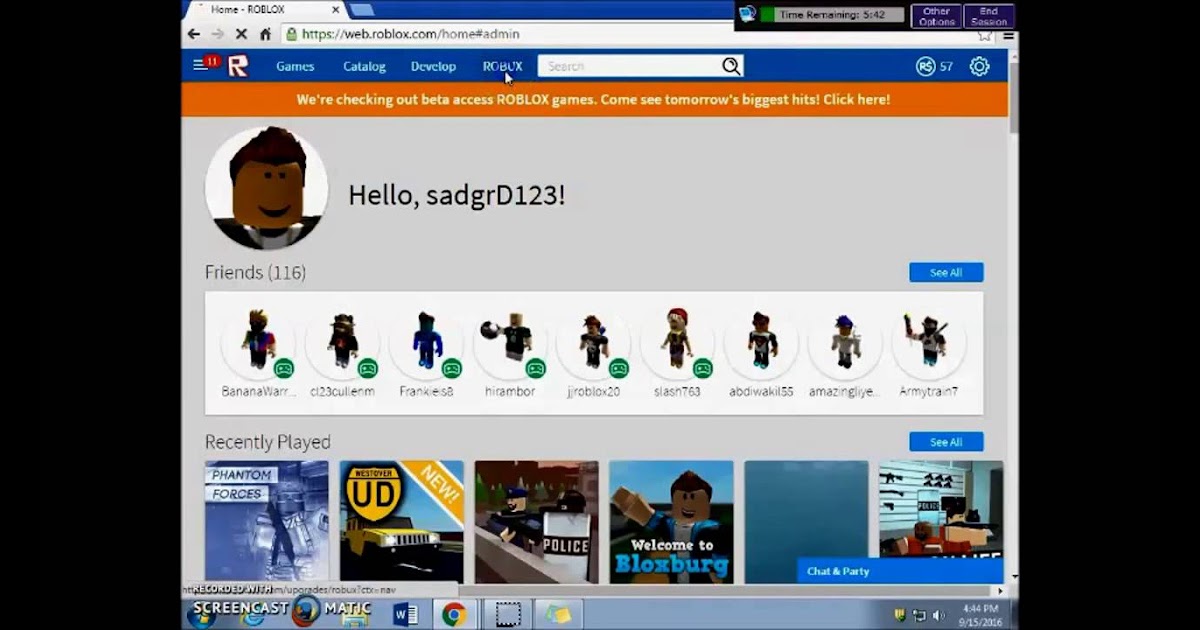Open the settings gear icon
The width and height of the screenshot is (1200, 630).
tap(979, 66)
